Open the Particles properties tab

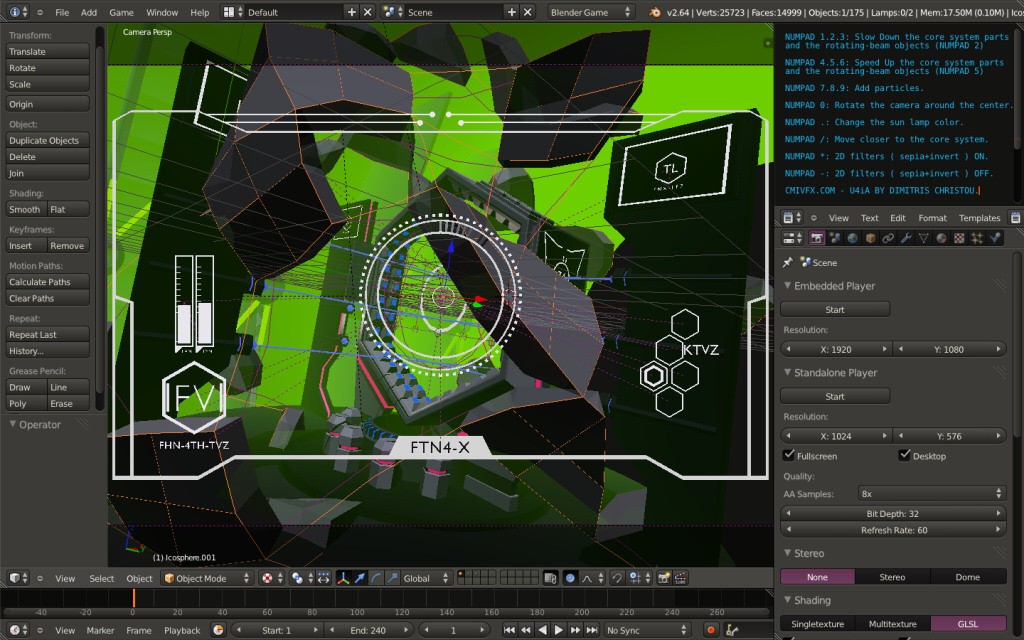coord(977,237)
